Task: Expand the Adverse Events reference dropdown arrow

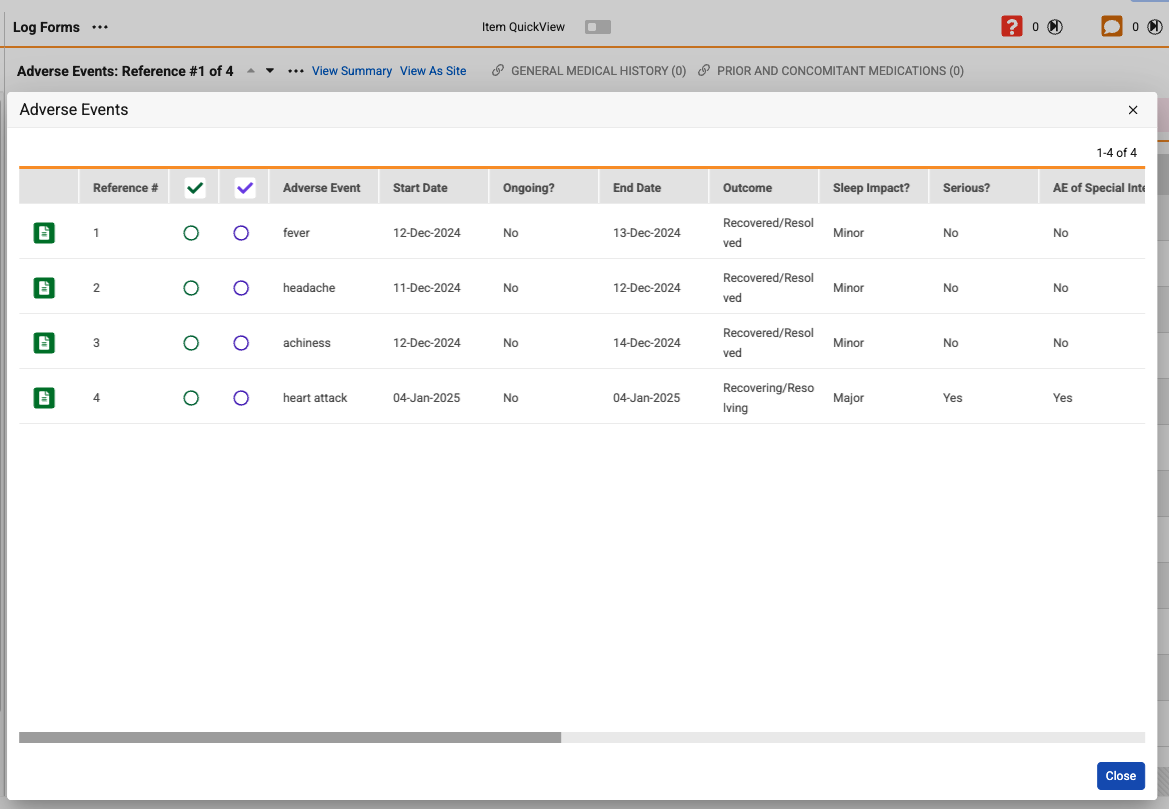Action: (270, 71)
